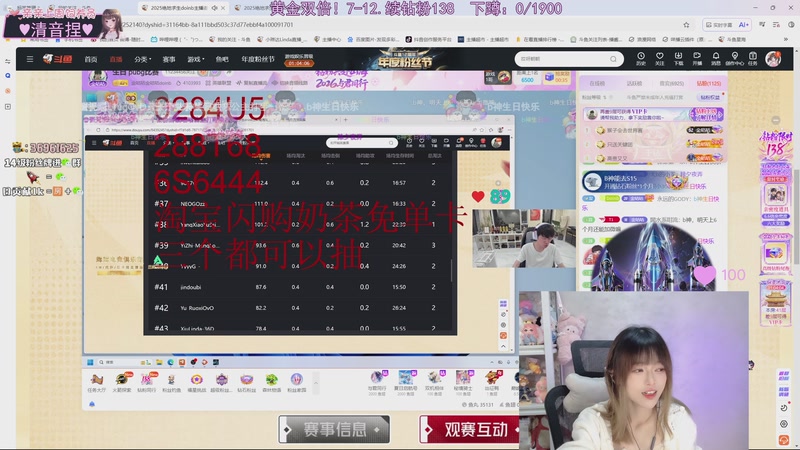
Task: Select the 在线榜 ranking tab
Action: pos(597,83)
